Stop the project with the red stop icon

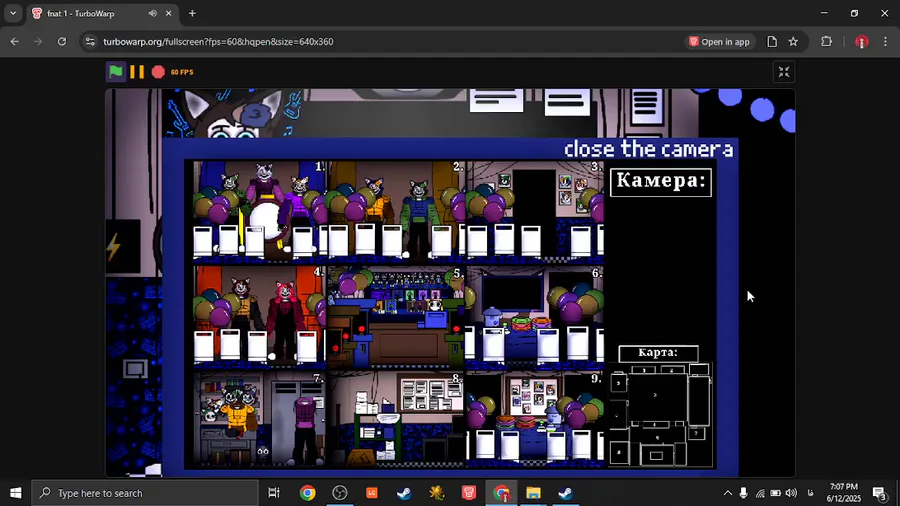(158, 72)
